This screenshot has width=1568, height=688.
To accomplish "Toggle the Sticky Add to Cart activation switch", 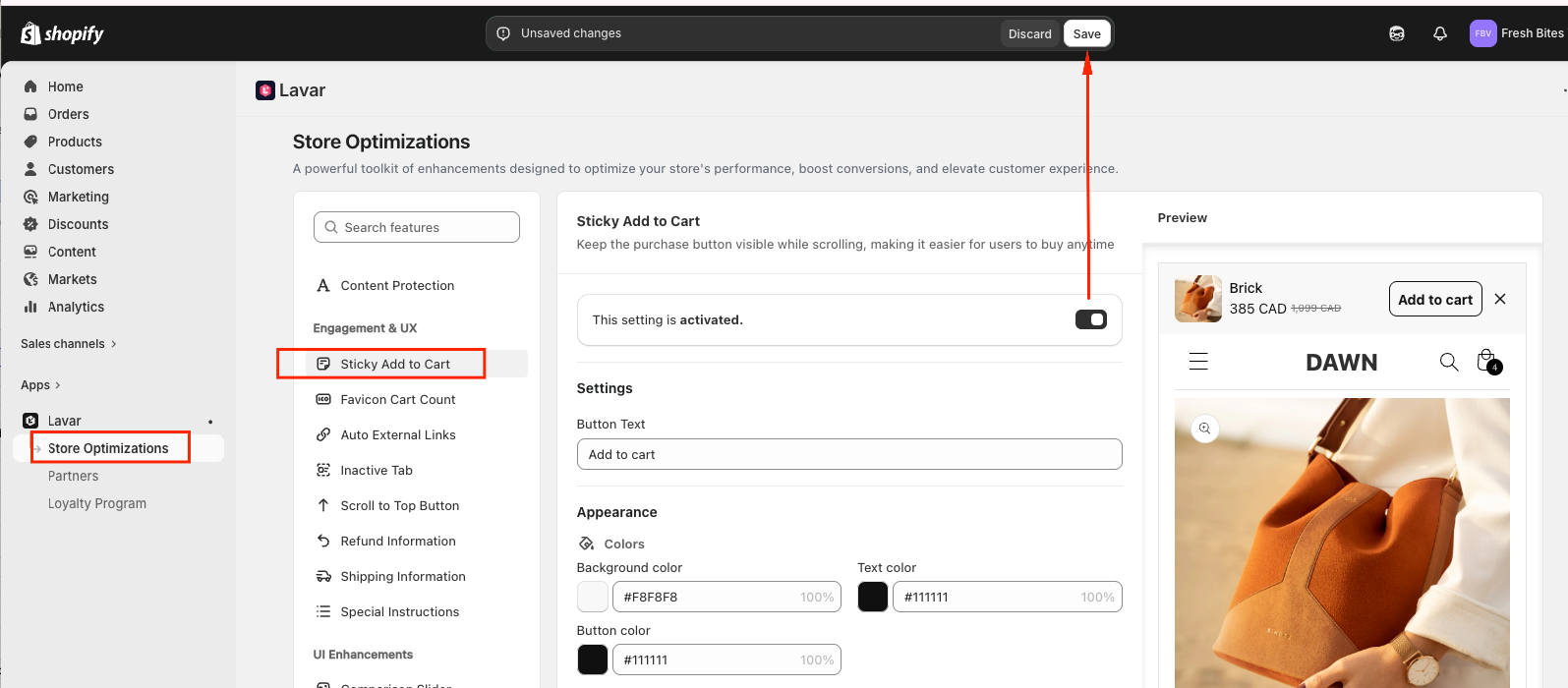I will [1091, 319].
